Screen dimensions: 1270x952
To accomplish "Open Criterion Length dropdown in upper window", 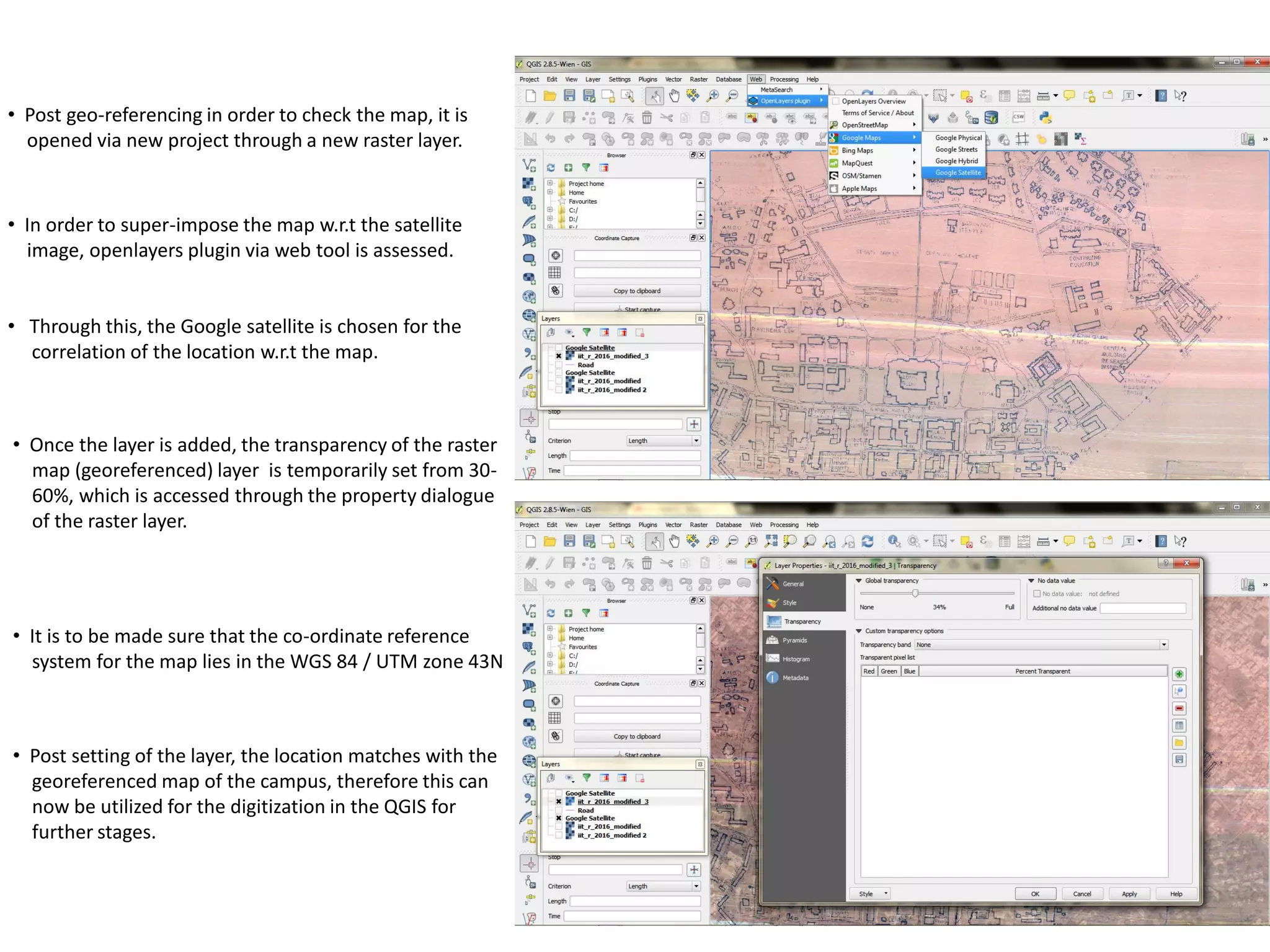I will (x=664, y=441).
